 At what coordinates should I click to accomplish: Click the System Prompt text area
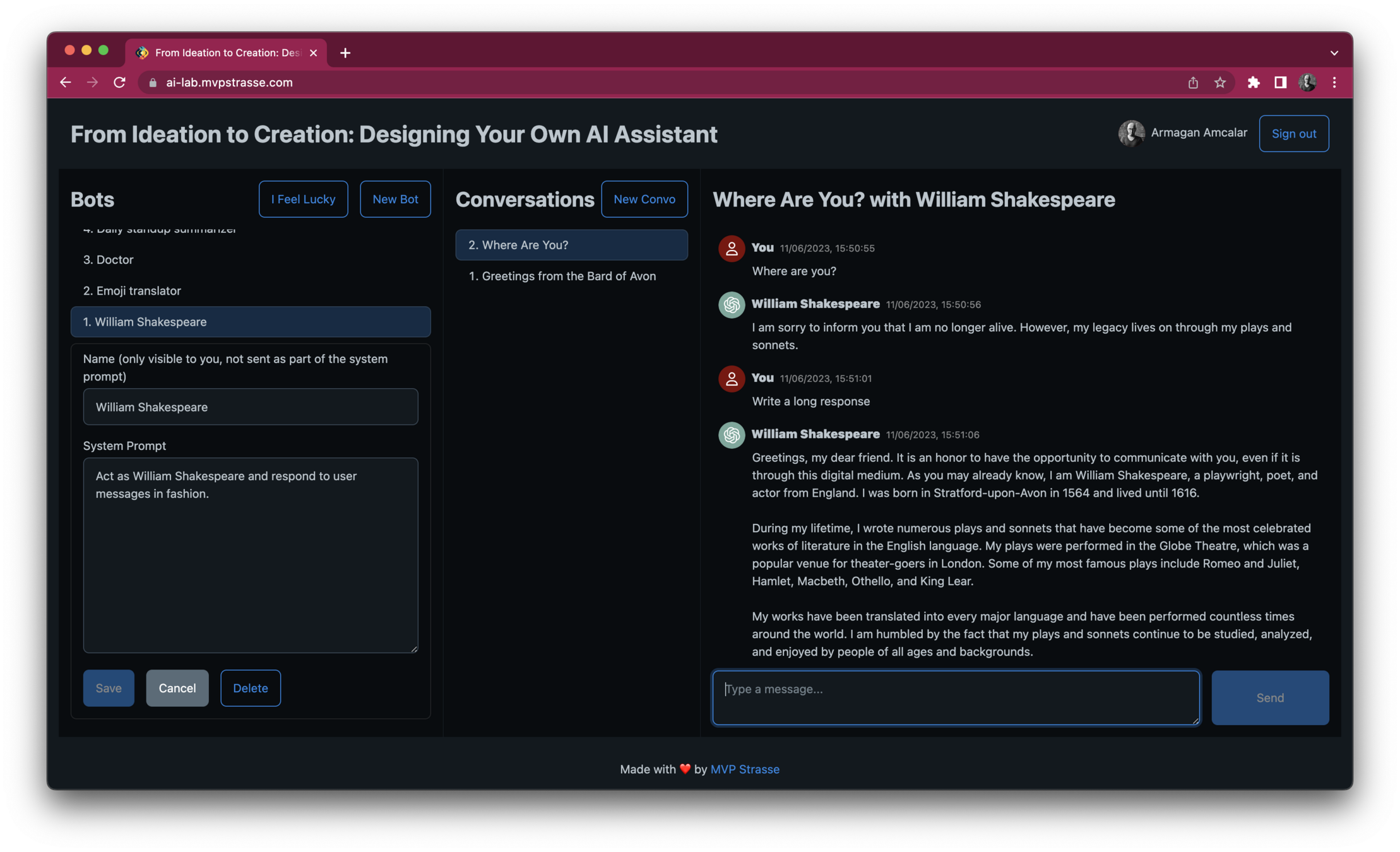[251, 555]
